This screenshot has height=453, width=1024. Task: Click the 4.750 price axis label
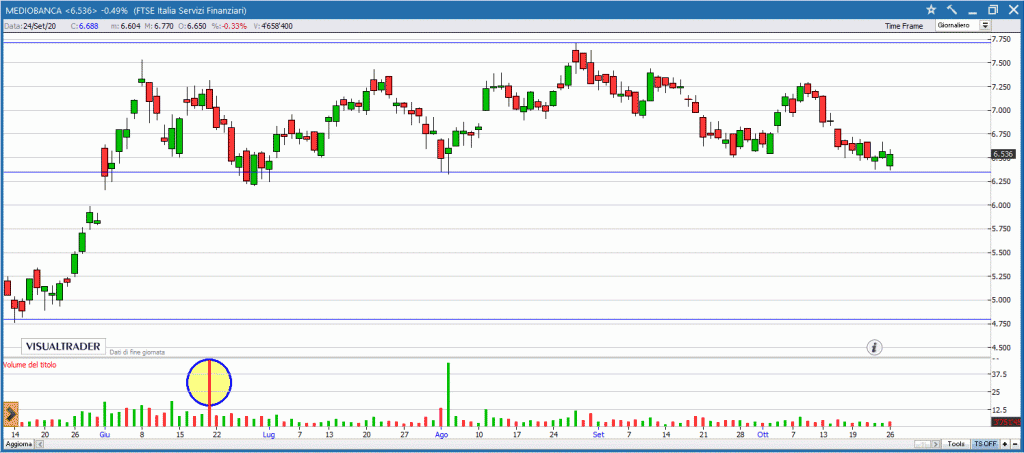tap(1002, 324)
